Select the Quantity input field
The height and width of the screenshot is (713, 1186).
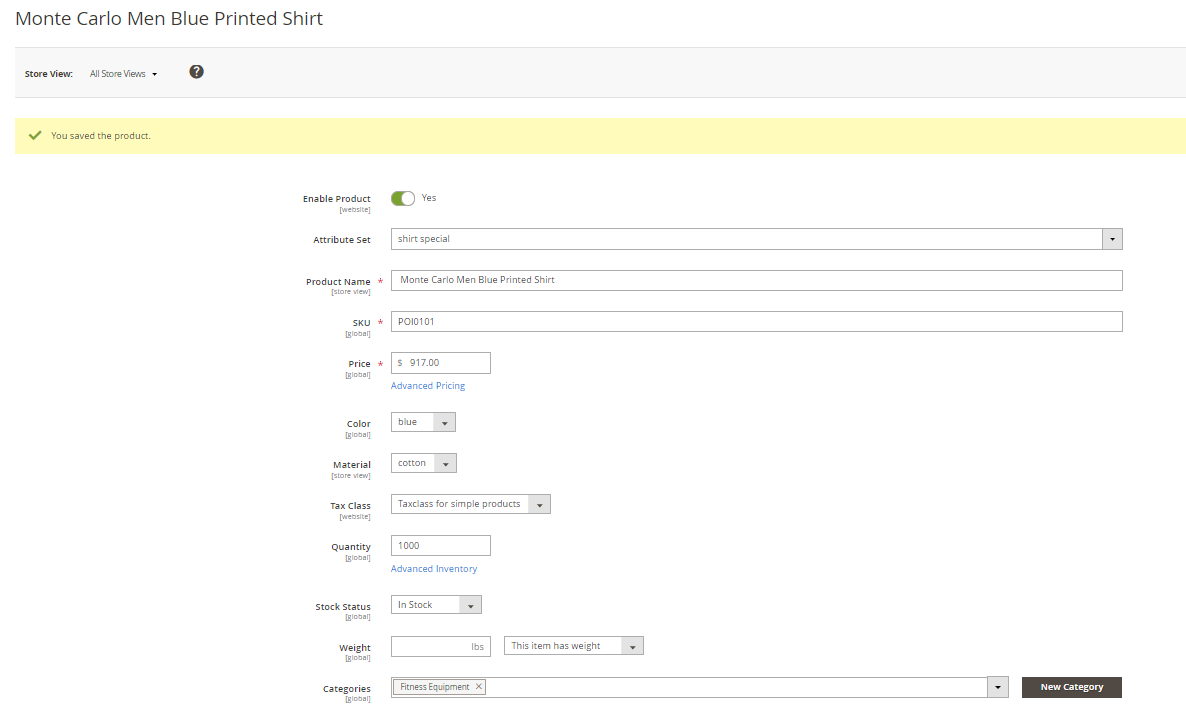pos(440,546)
